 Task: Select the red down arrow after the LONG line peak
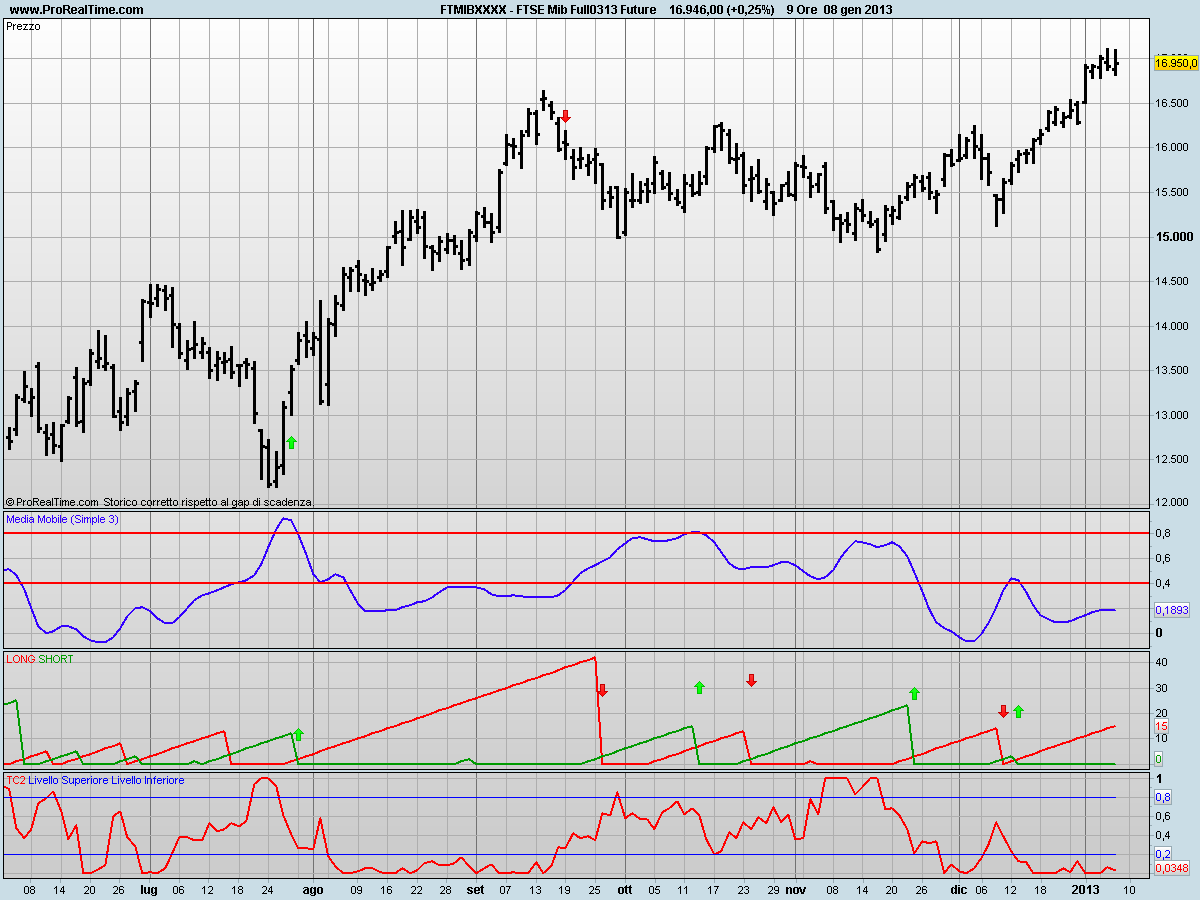tap(602, 690)
